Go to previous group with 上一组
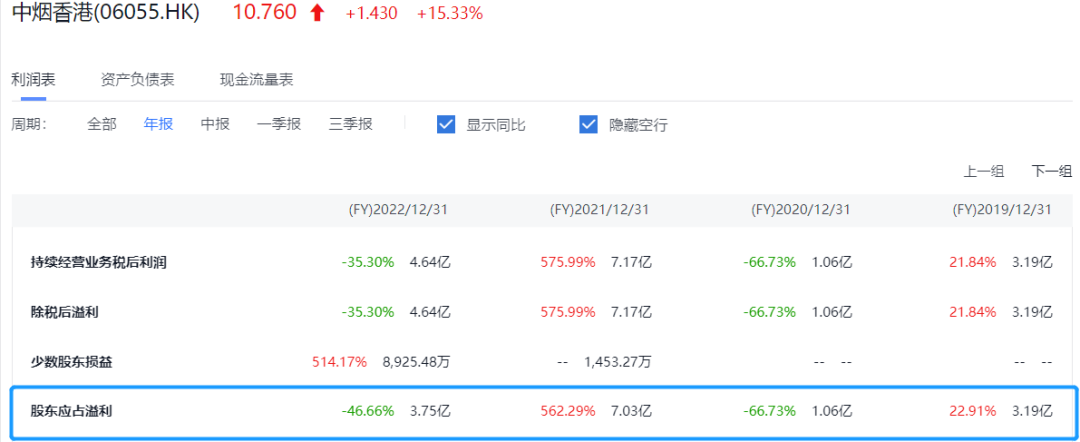 pyautogui.click(x=984, y=172)
